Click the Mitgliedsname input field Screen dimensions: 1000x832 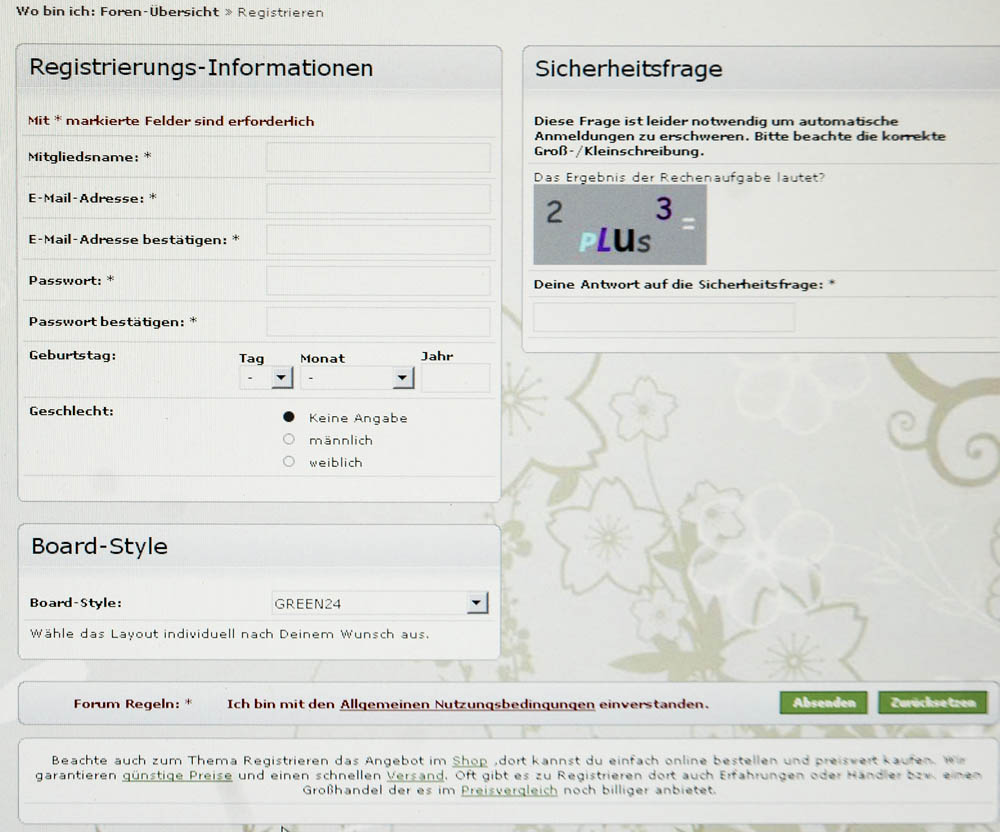(x=378, y=158)
